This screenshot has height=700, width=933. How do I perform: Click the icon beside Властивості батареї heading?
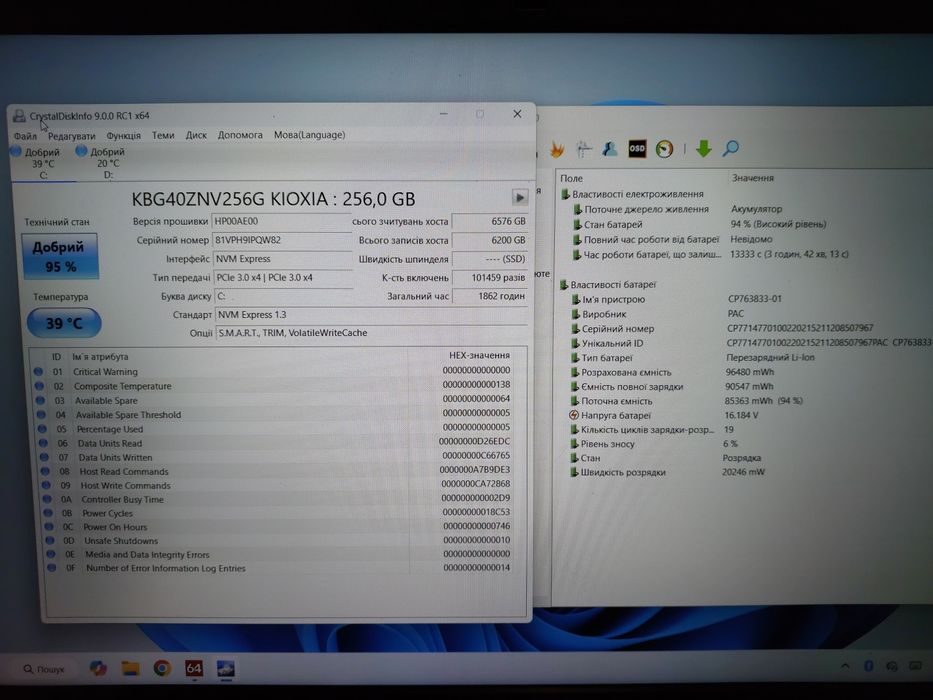[564, 285]
